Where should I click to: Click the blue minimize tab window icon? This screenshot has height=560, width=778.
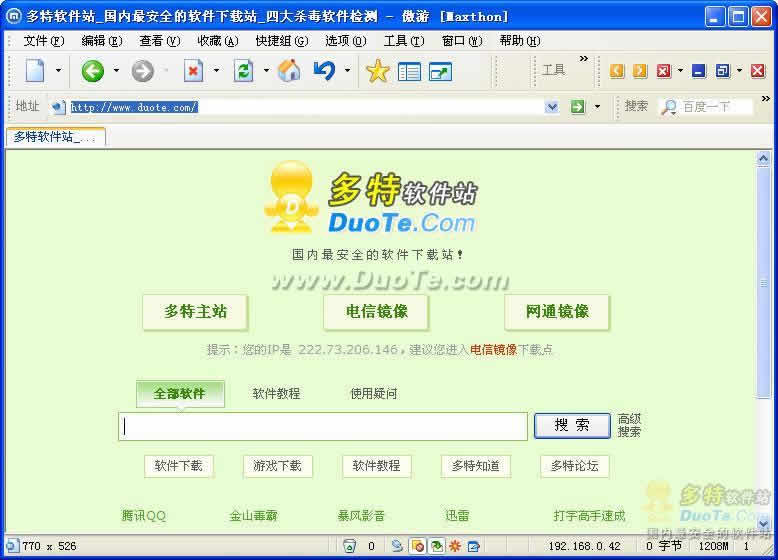[699, 71]
